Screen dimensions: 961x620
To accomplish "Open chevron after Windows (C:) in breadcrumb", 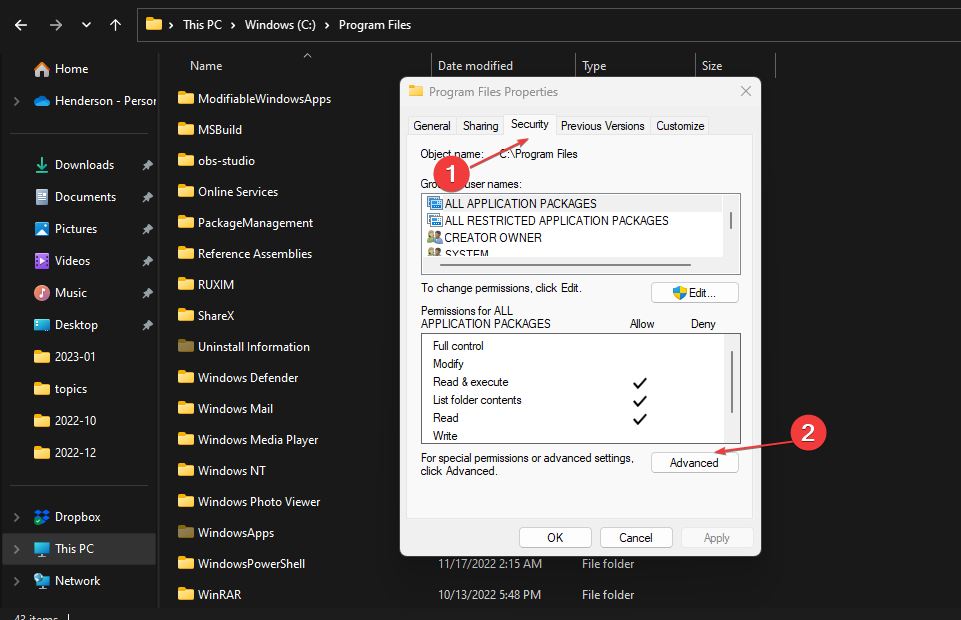I will [x=327, y=25].
